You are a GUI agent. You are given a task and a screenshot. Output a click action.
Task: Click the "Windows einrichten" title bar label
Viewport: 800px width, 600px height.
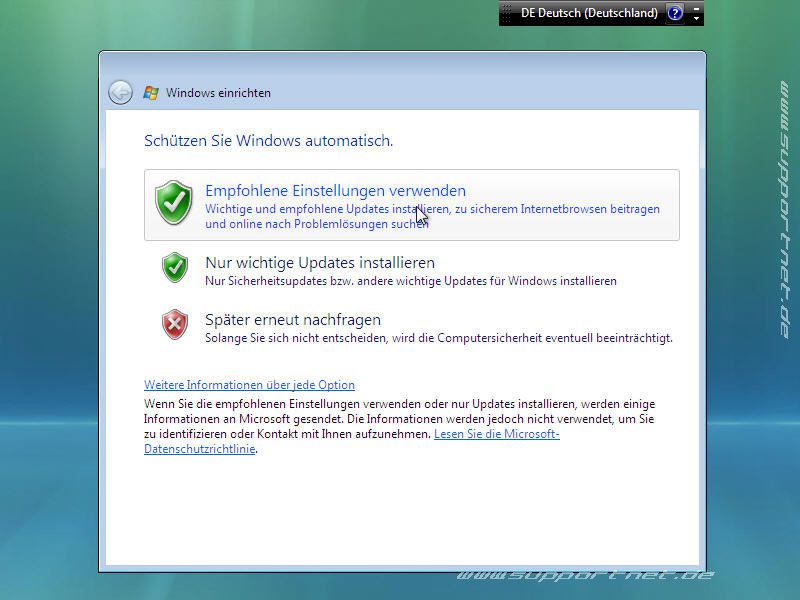(x=218, y=92)
